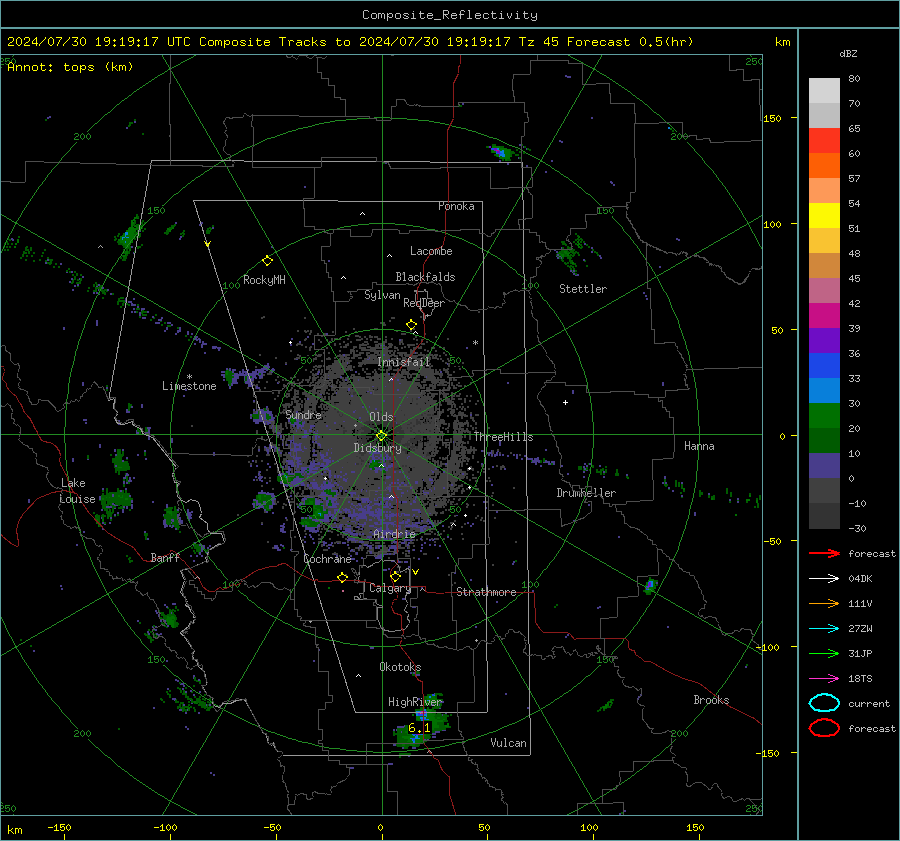Click the orange 111V arrow legend icon
This screenshot has width=900, height=841.
click(x=824, y=603)
